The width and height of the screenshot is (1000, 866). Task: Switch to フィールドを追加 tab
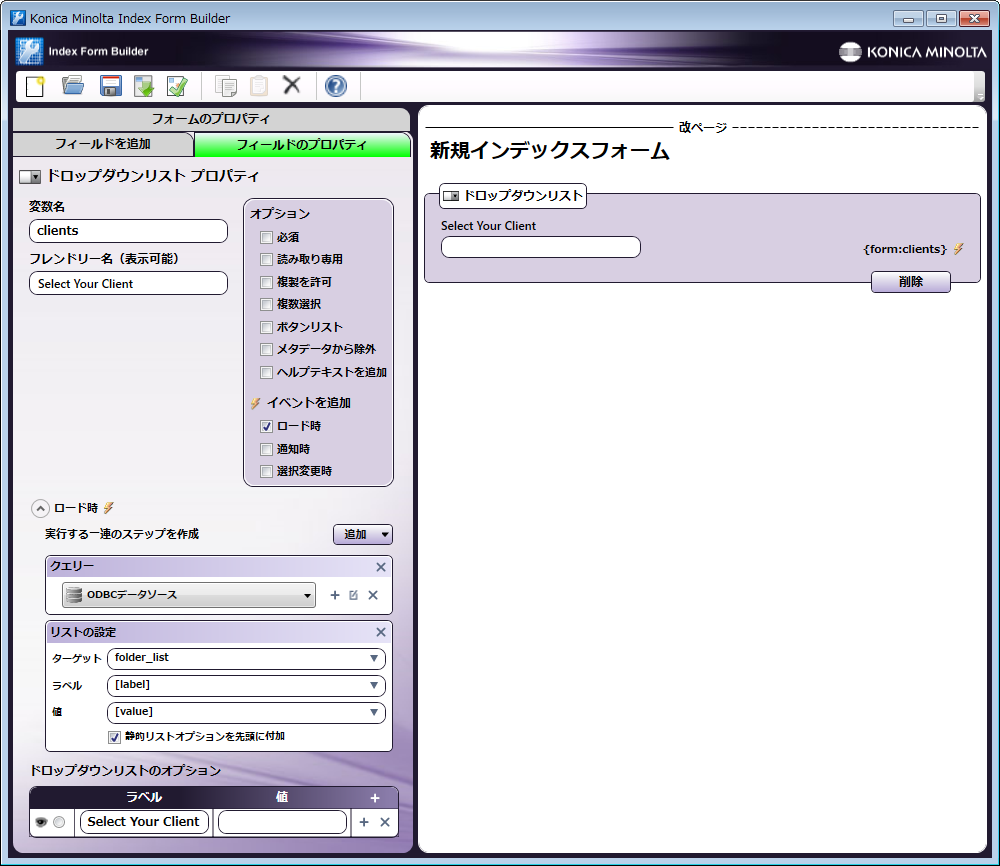coord(103,144)
